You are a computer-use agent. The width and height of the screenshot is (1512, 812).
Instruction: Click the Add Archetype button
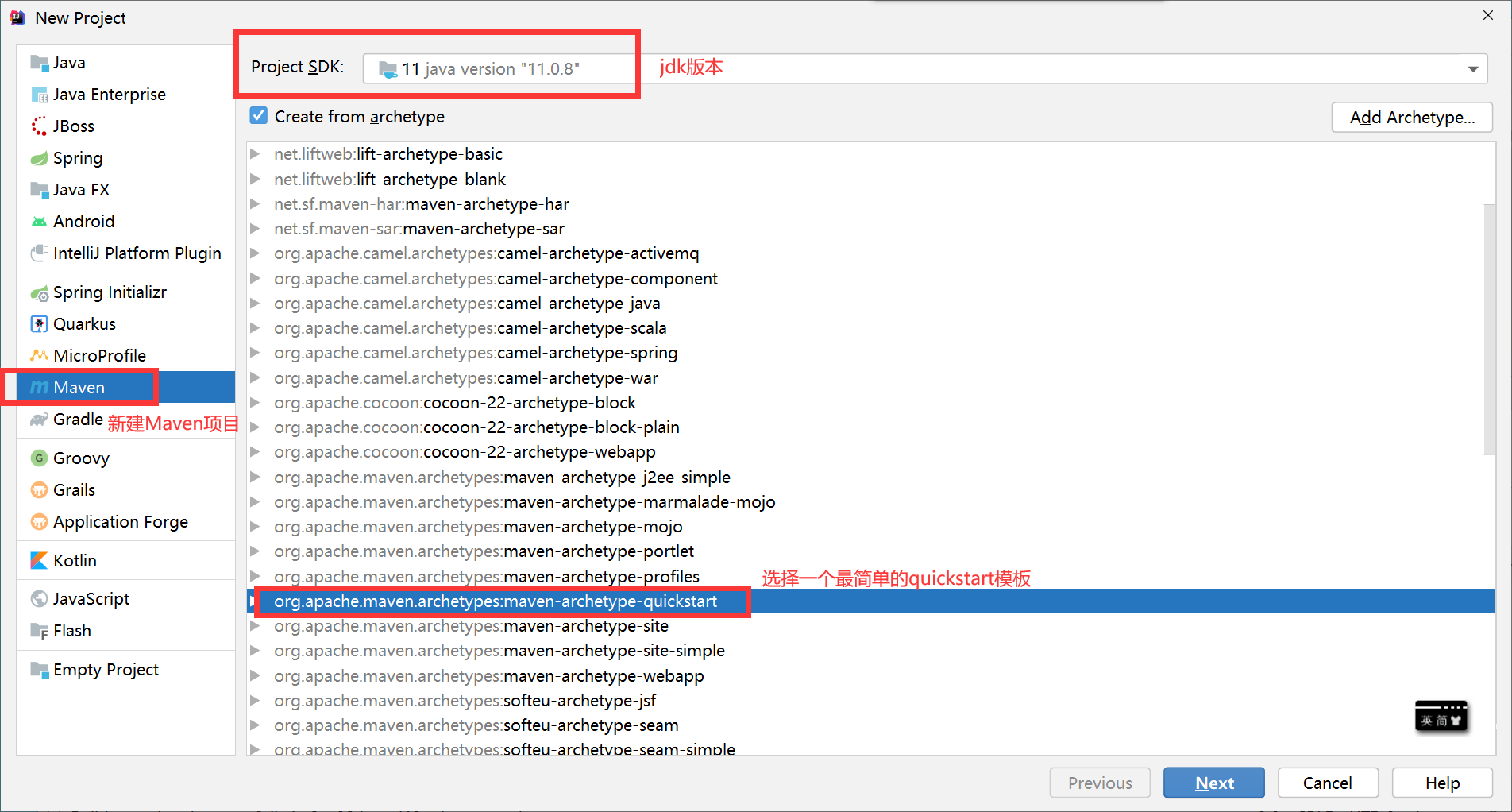[x=1412, y=118]
